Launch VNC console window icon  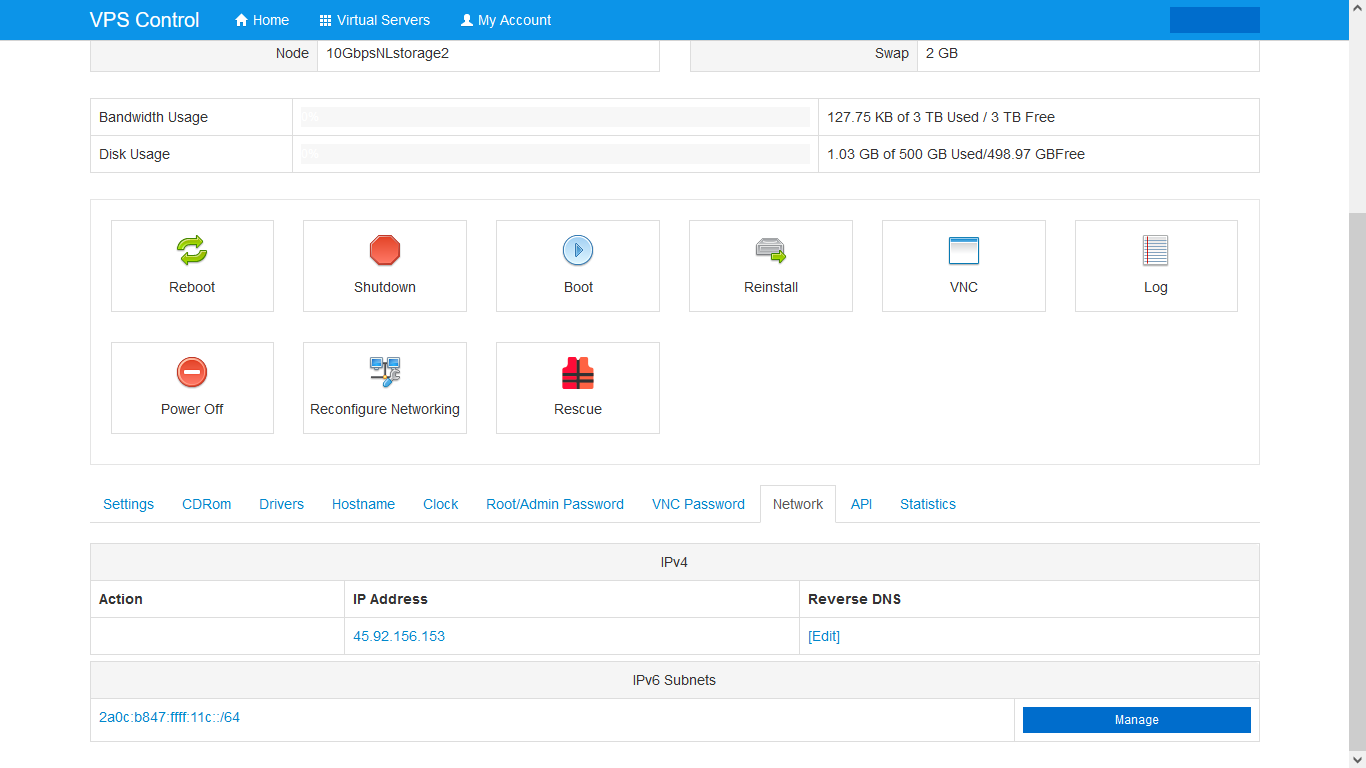(x=963, y=250)
